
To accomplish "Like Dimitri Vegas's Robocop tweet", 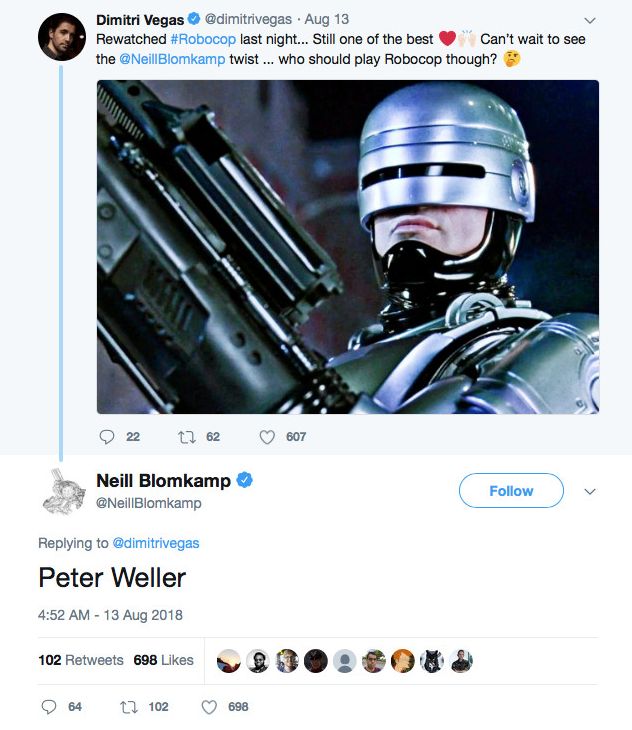I will point(267,437).
